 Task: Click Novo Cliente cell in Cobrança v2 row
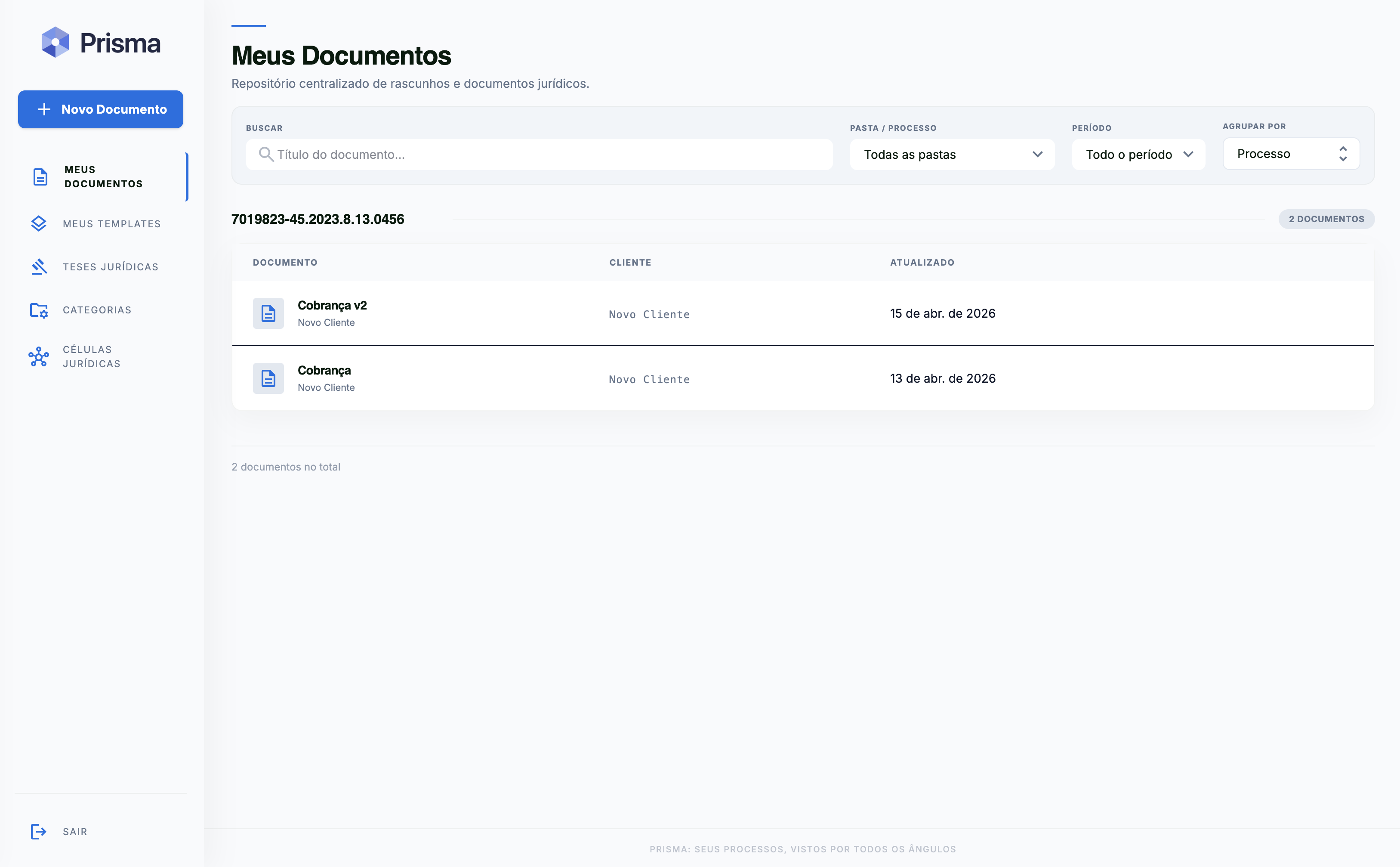(x=649, y=314)
